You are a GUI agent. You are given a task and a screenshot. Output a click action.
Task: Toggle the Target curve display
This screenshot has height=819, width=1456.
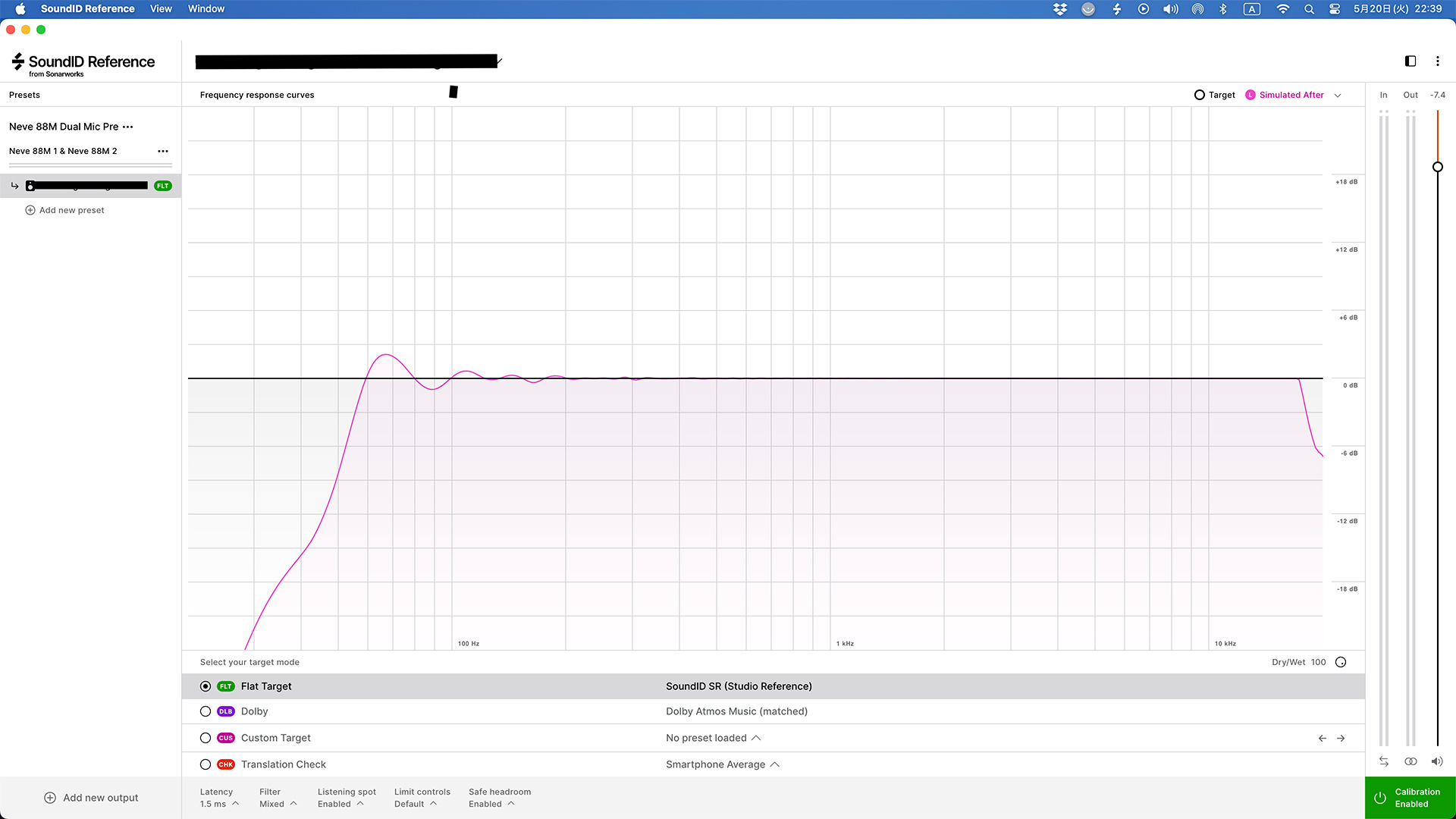(x=1214, y=95)
